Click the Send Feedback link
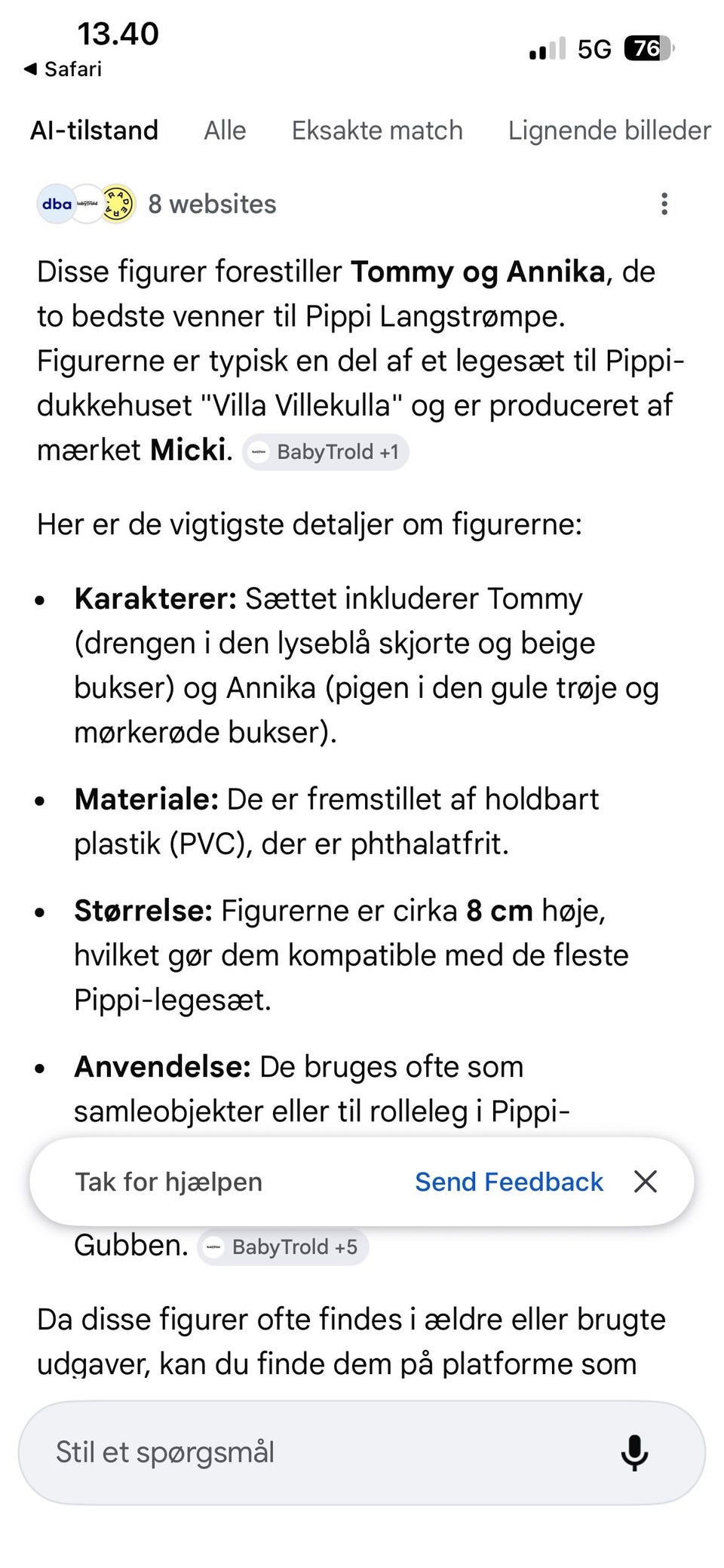724x1568 pixels. tap(509, 1182)
